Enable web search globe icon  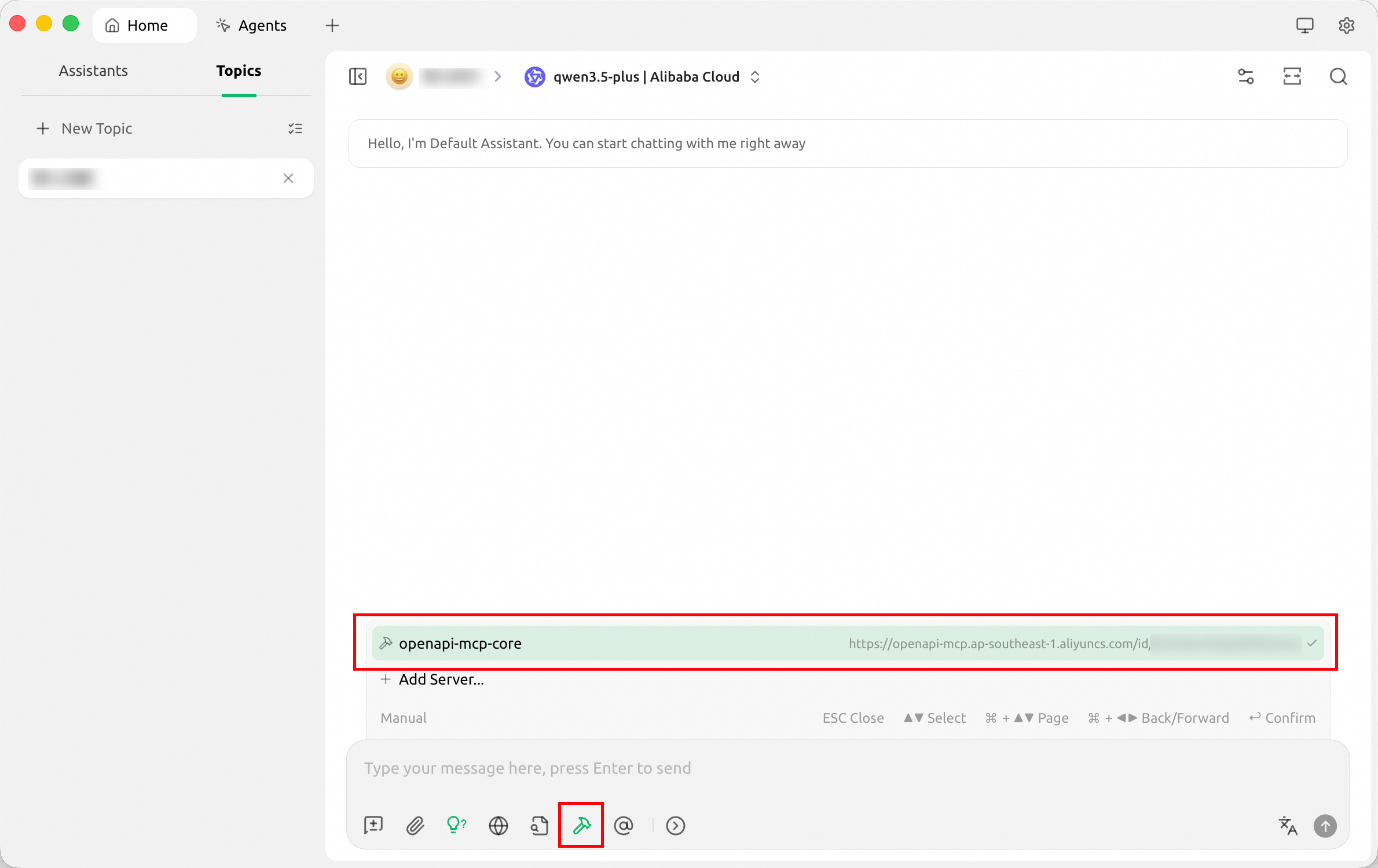click(498, 826)
